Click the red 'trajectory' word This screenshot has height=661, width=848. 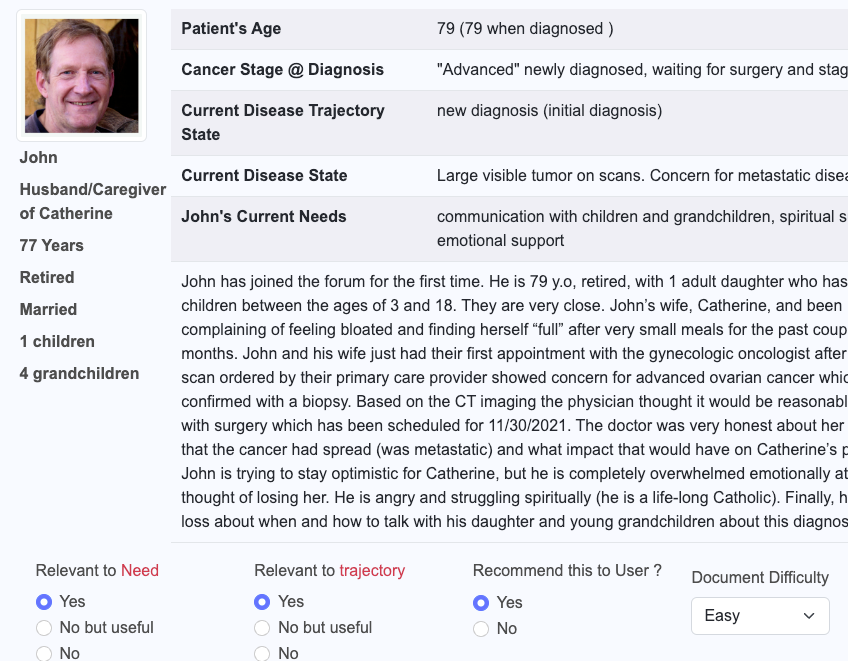(x=372, y=571)
